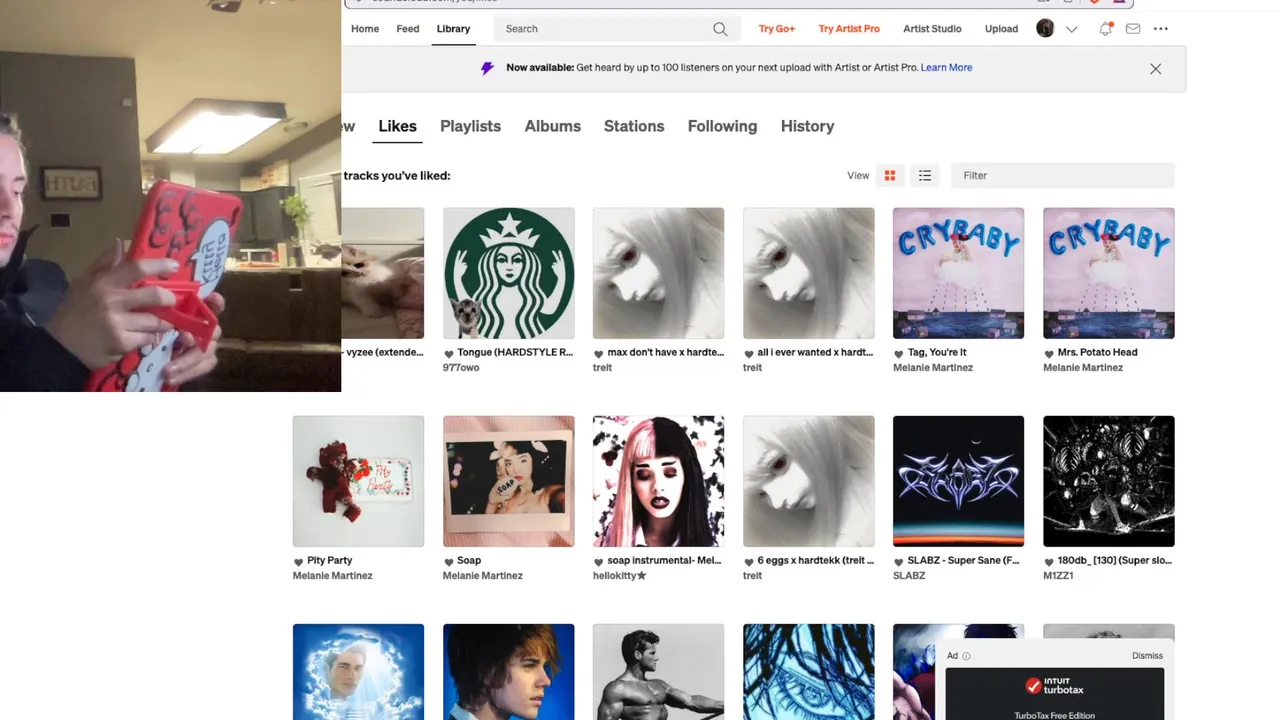
Task: Switch to list view
Action: pyautogui.click(x=925, y=176)
